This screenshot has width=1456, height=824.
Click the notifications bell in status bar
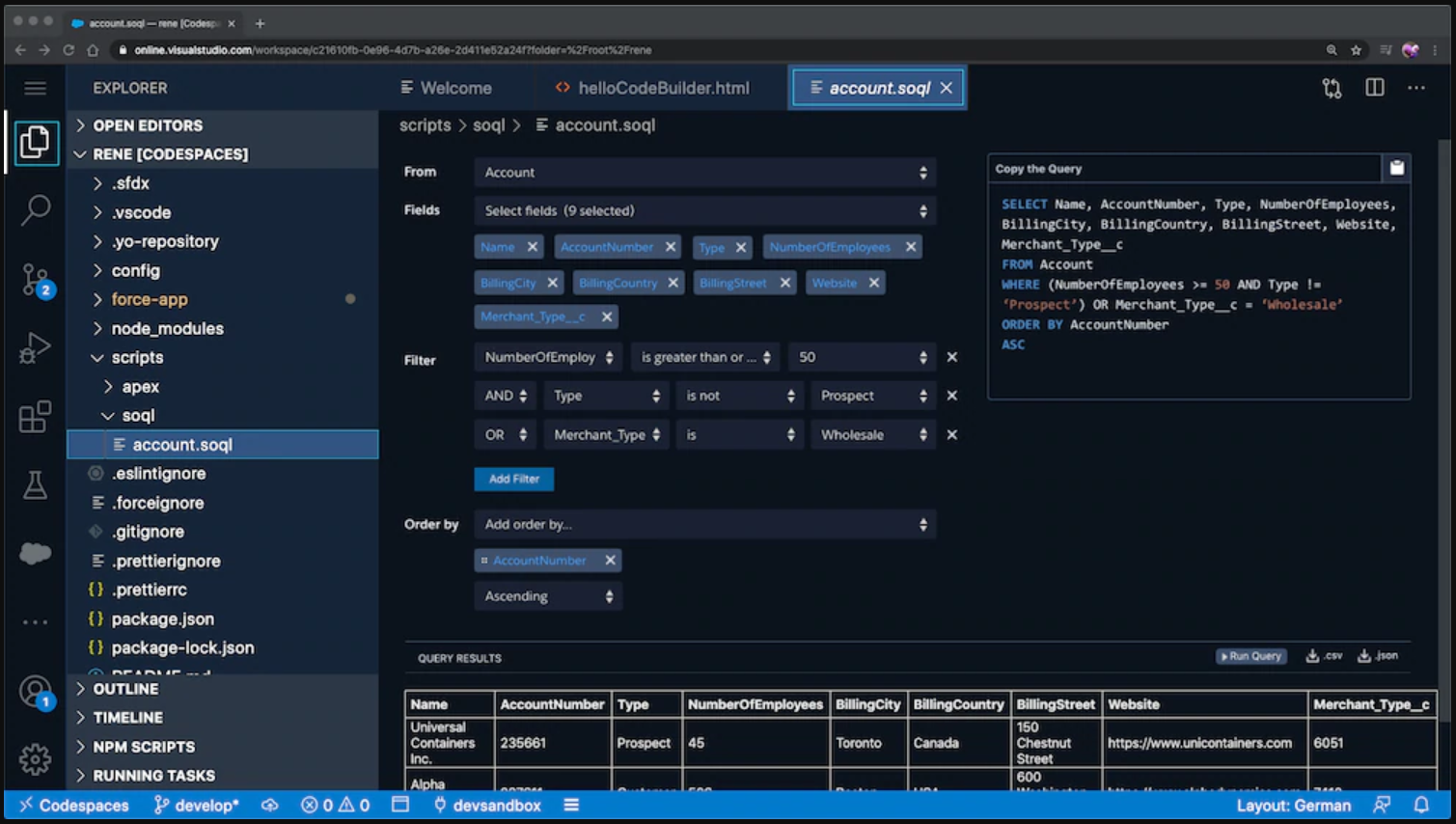click(x=1421, y=805)
